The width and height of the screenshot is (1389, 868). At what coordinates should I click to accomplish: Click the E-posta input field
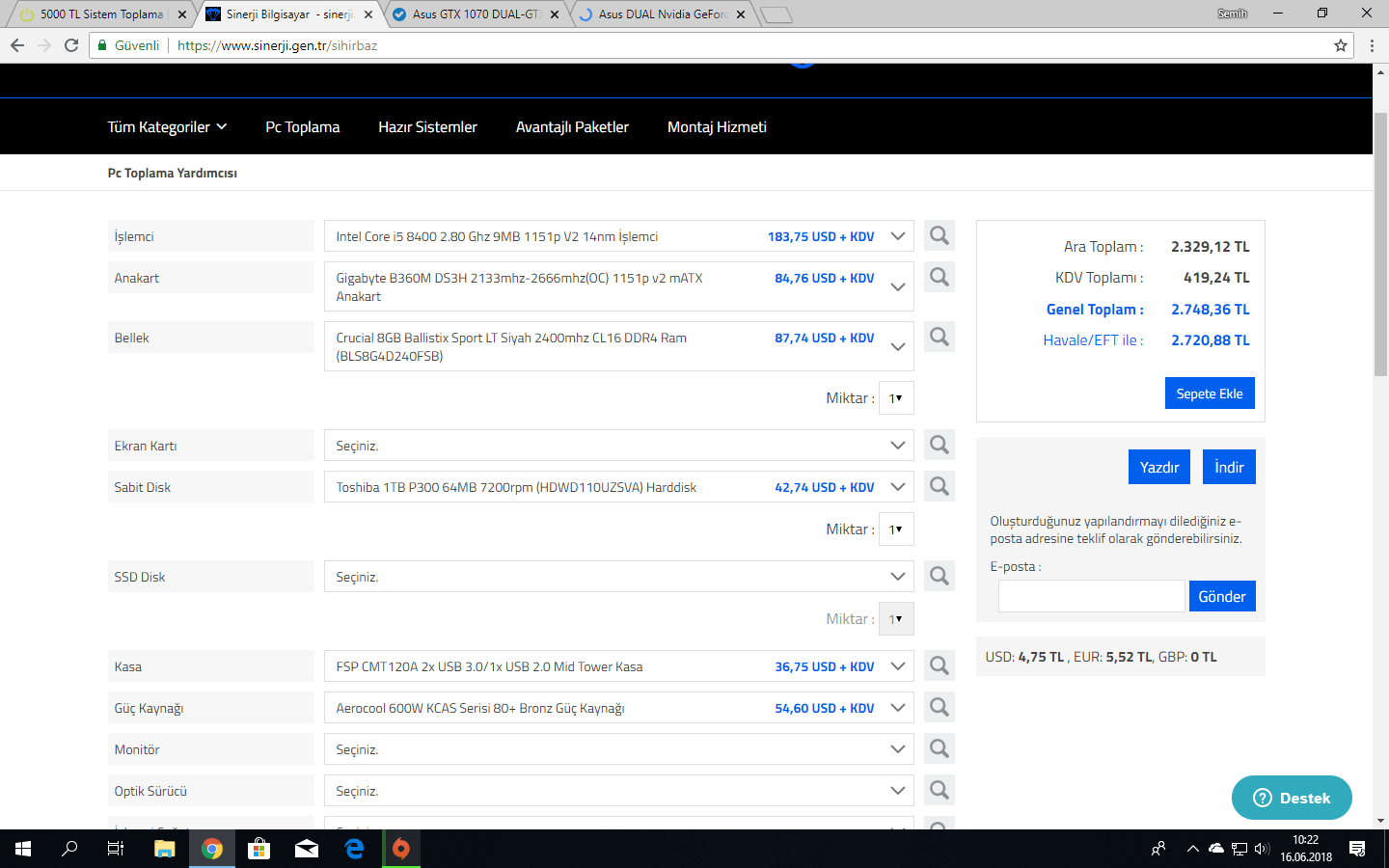coord(1091,596)
